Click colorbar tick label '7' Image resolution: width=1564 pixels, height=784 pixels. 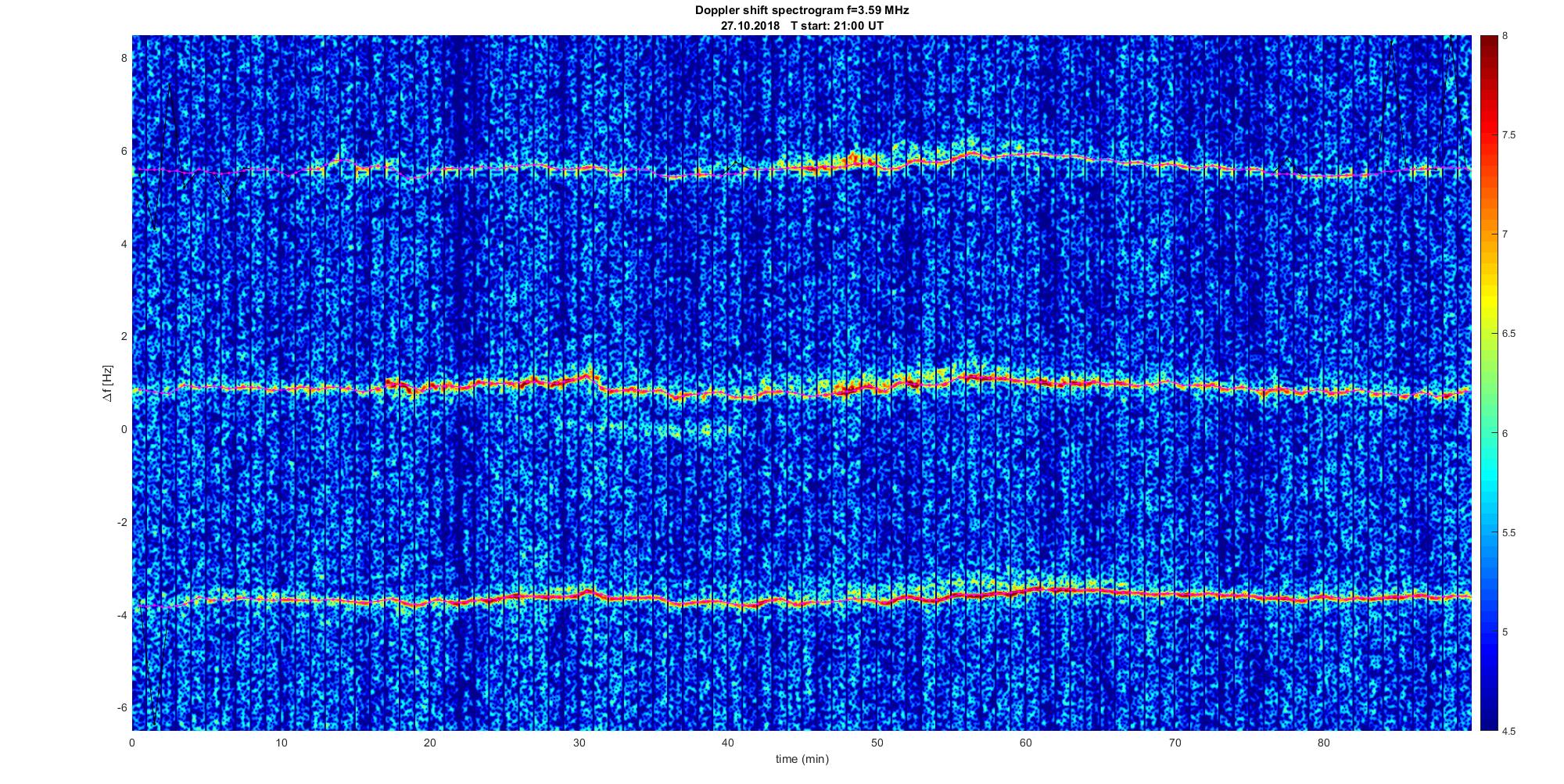point(1505,234)
